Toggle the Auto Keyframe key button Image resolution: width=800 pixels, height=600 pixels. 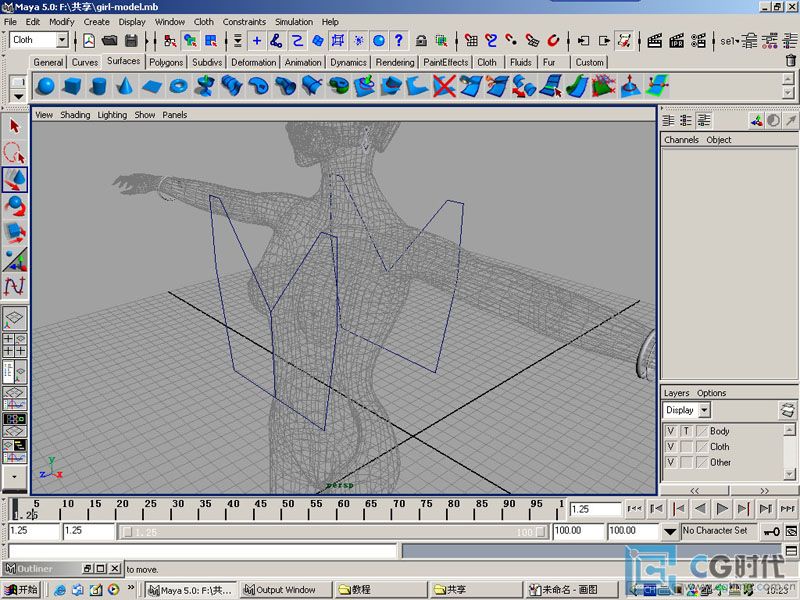pyautogui.click(x=770, y=532)
